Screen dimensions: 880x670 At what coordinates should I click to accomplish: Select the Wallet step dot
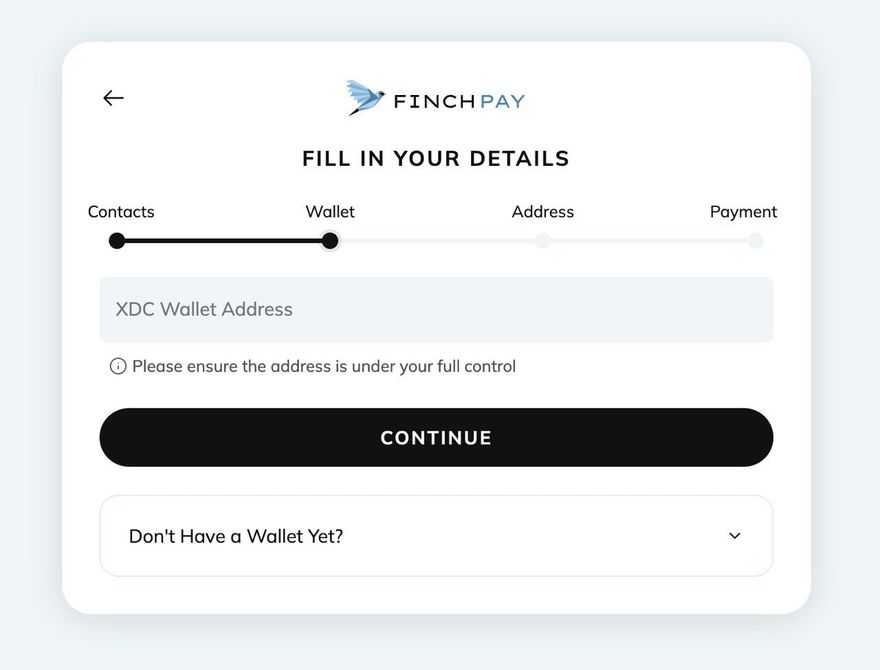point(330,241)
